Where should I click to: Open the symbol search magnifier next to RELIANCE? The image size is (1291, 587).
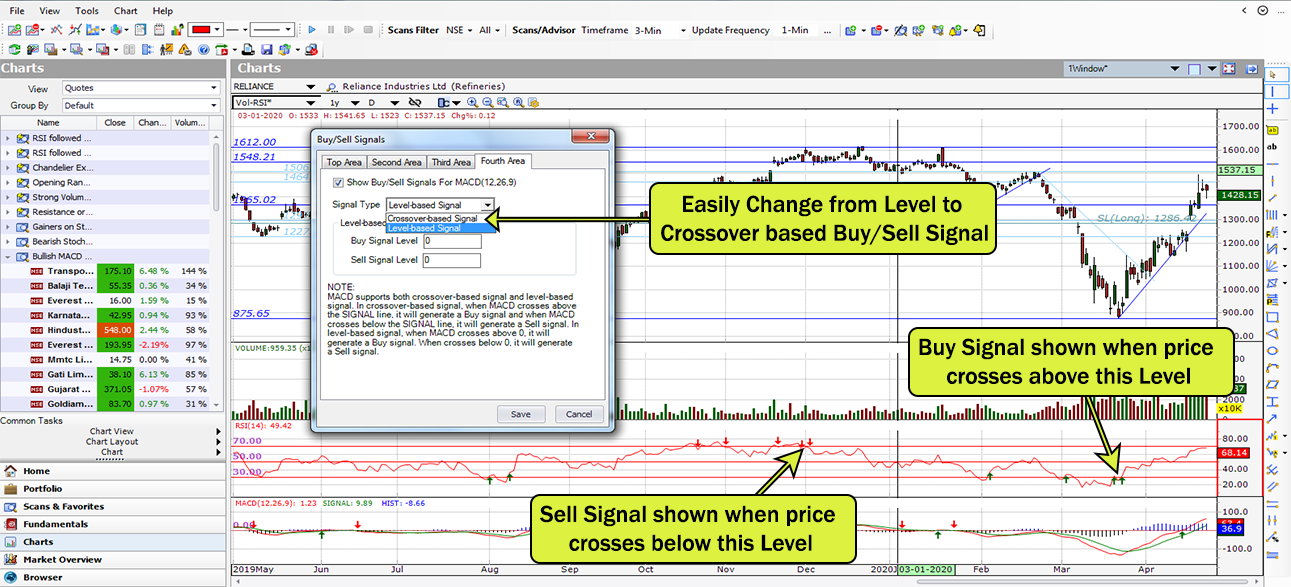pyautogui.click(x=331, y=86)
